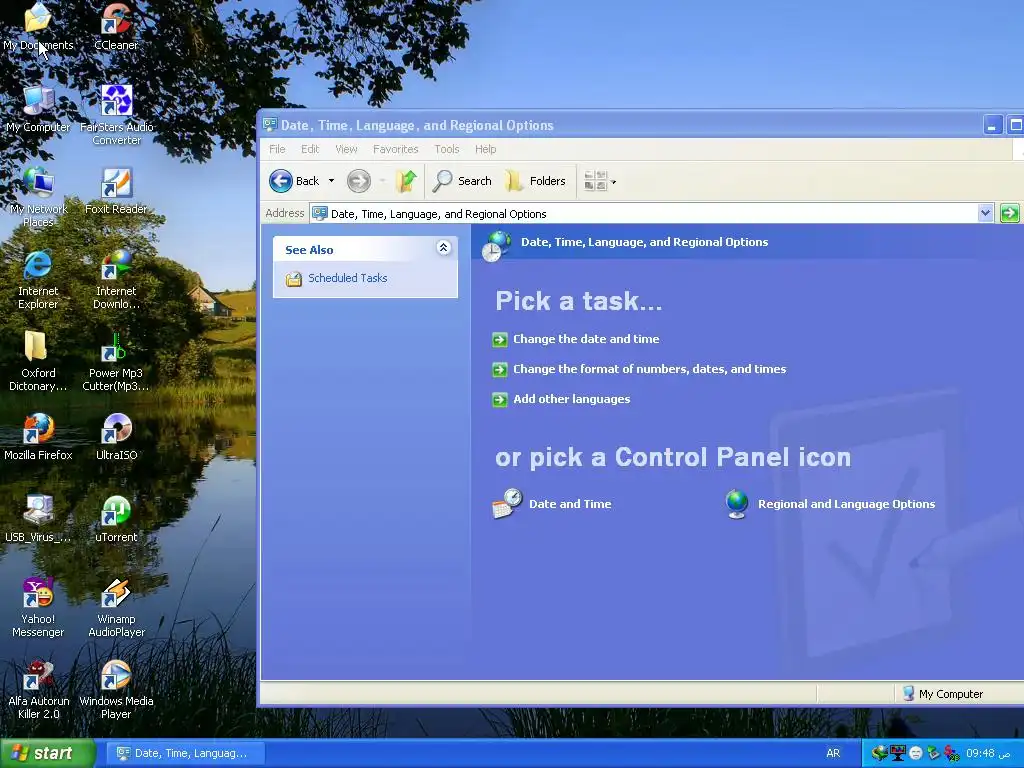Select the UltraISO desktop icon
The height and width of the screenshot is (768, 1024).
pyautogui.click(x=116, y=436)
